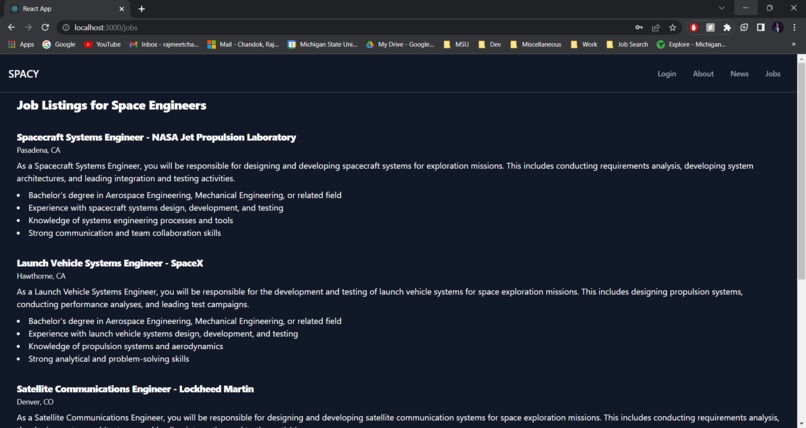Toggle the browser side panel icon
The height and width of the screenshot is (428, 806).
point(761,28)
